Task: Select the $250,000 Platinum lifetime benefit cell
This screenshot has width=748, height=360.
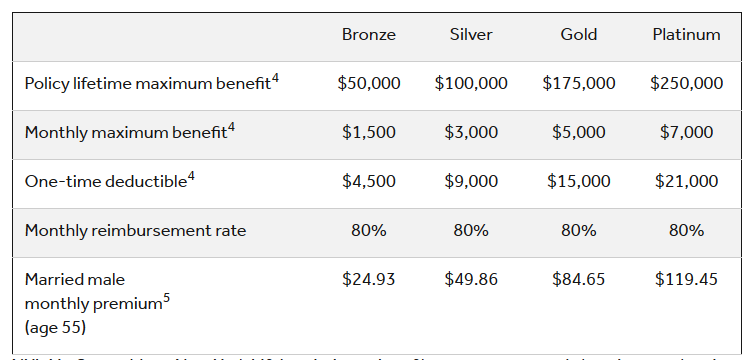Action: pyautogui.click(x=686, y=83)
